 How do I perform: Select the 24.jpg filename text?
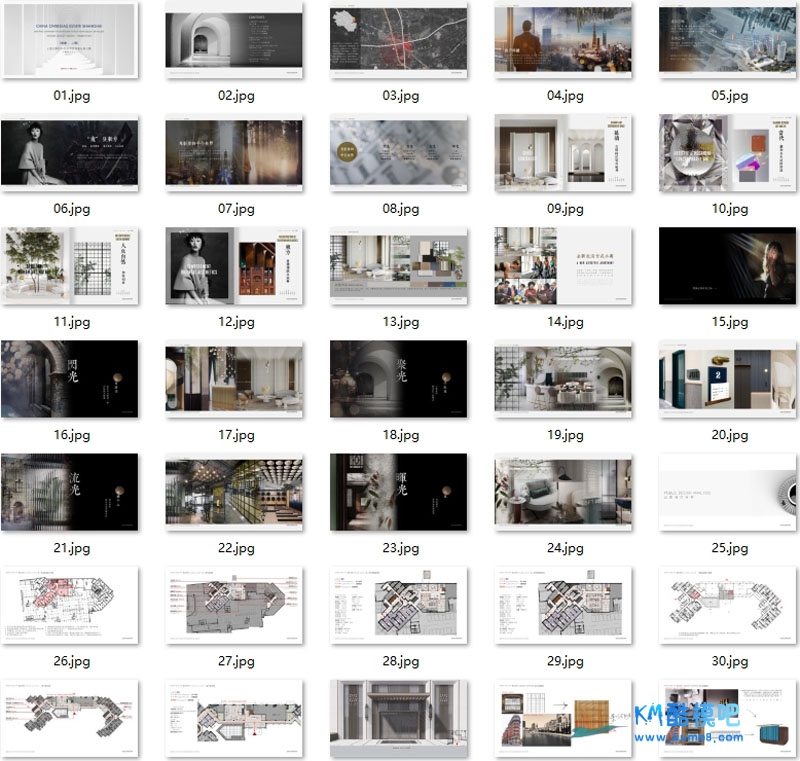click(x=563, y=548)
